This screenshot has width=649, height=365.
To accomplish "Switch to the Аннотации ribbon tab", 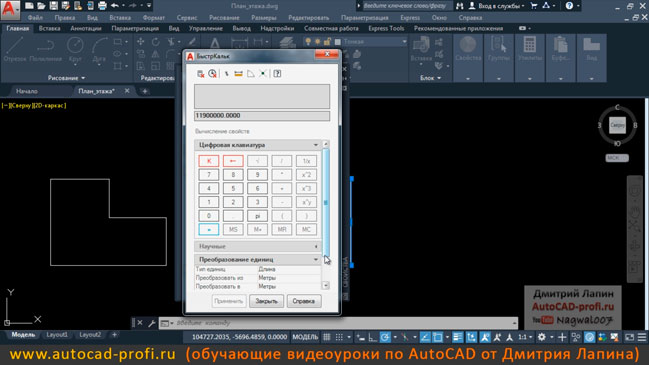I will pyautogui.click(x=86, y=29).
